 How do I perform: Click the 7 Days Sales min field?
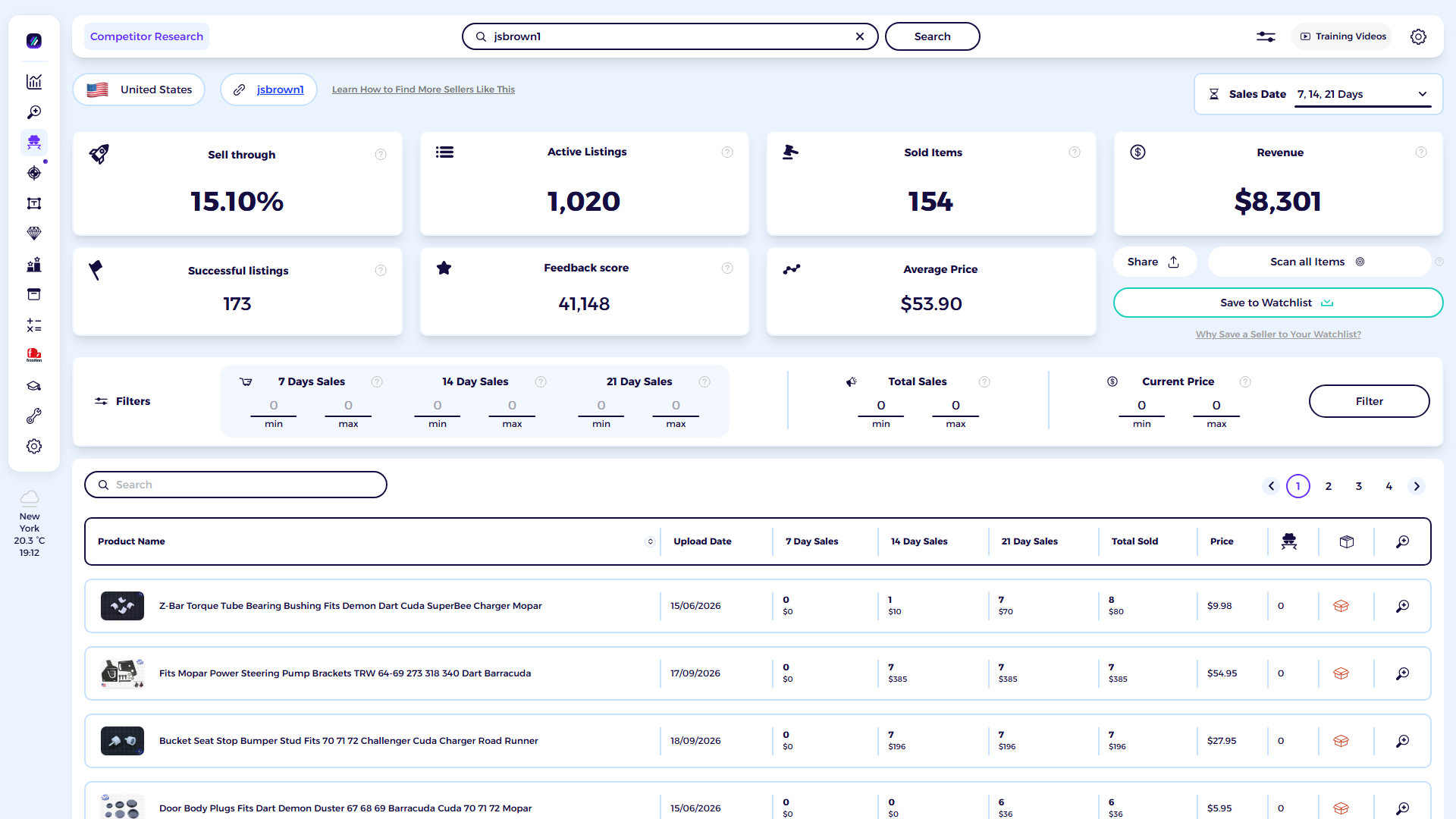click(x=274, y=406)
